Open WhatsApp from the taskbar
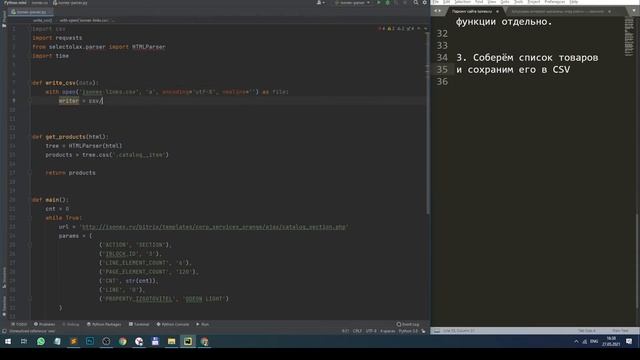This screenshot has width=640, height=360. tap(41, 341)
